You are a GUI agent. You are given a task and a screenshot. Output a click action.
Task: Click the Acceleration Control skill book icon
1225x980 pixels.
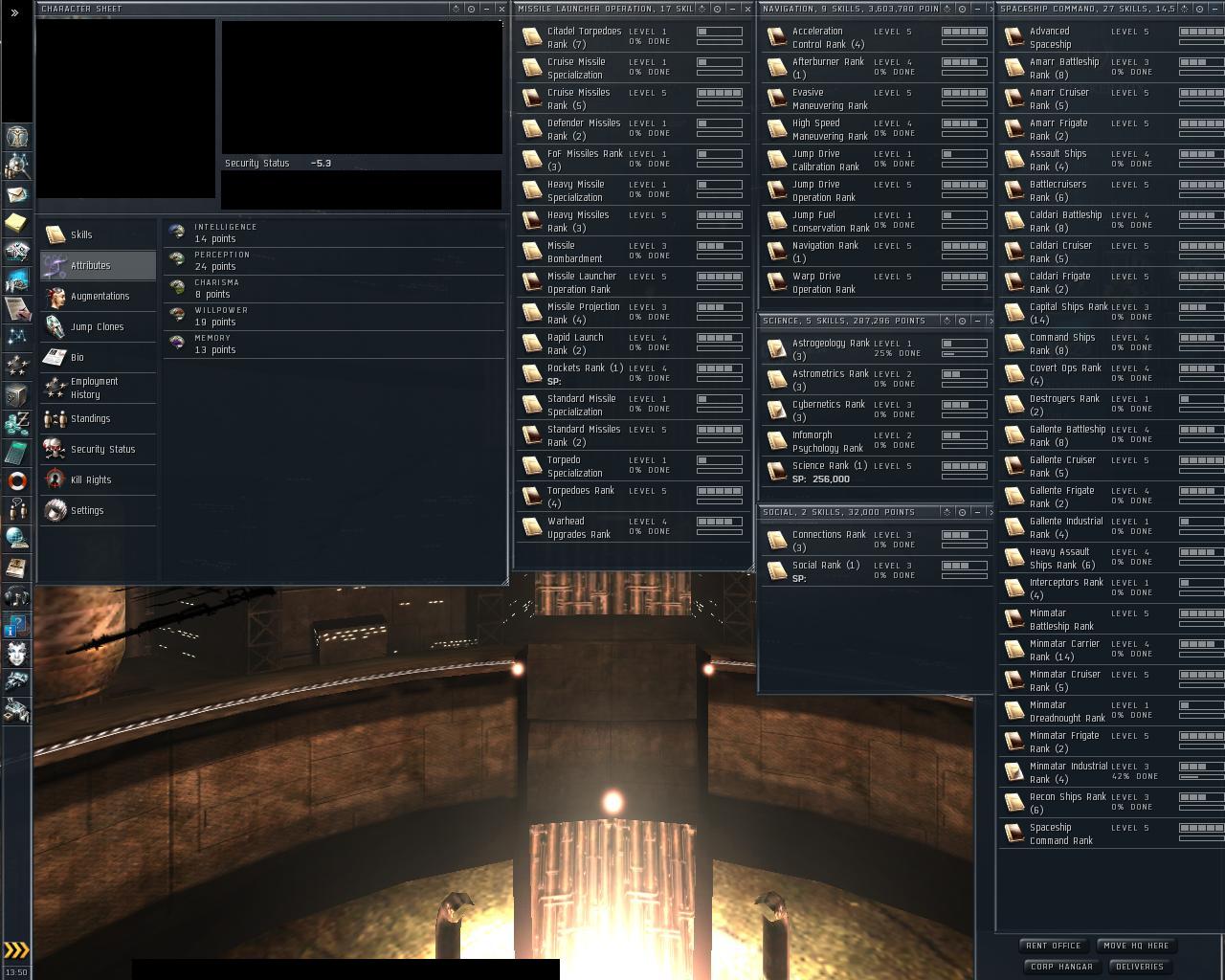tap(777, 37)
